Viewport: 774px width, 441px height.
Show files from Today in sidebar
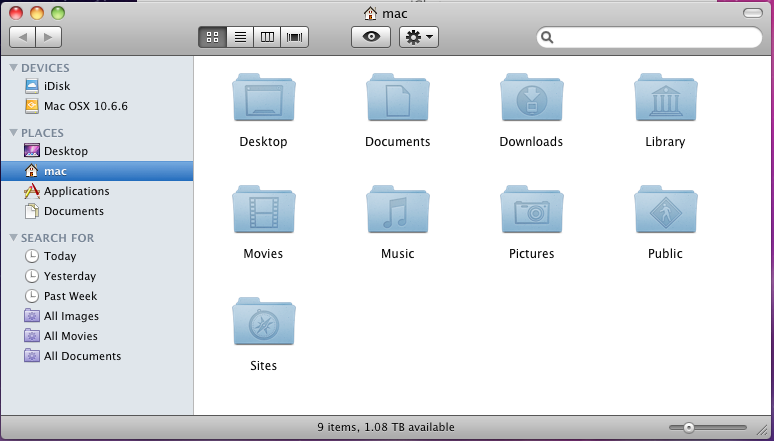pos(97,256)
